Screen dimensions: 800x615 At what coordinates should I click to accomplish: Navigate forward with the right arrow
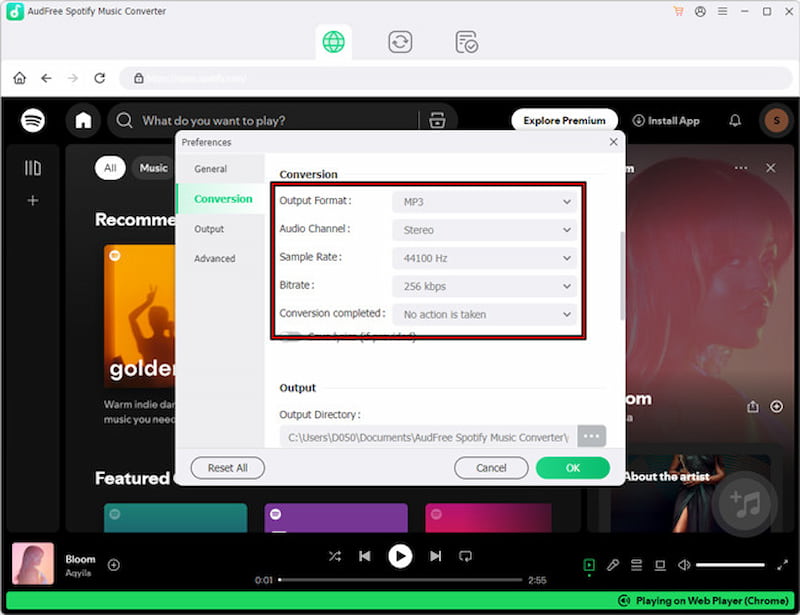(73, 78)
